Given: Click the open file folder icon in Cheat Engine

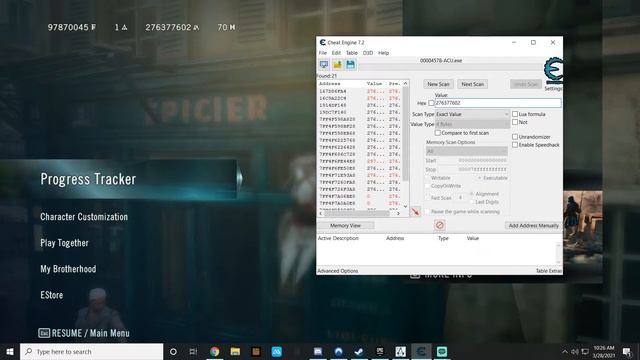Looking at the screenshot, I should coord(337,64).
